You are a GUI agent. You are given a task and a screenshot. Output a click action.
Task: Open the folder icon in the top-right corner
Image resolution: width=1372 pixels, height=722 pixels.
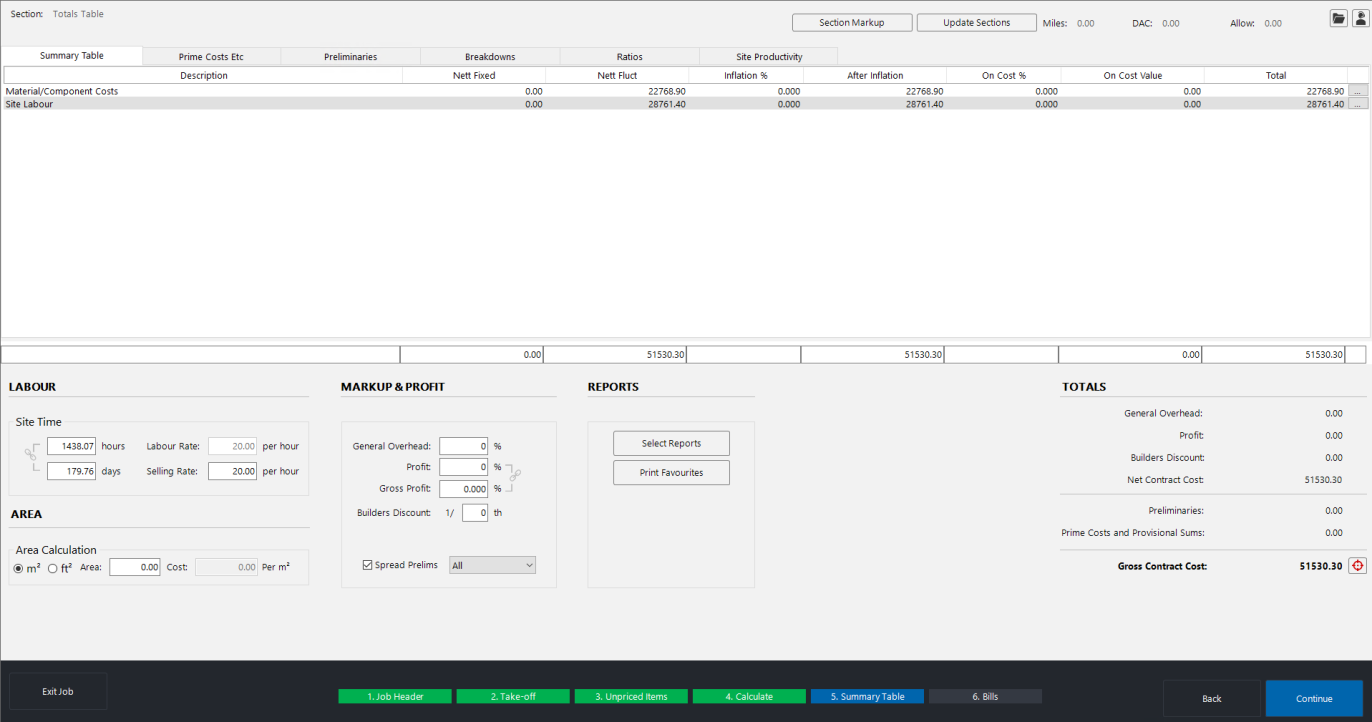tap(1338, 17)
